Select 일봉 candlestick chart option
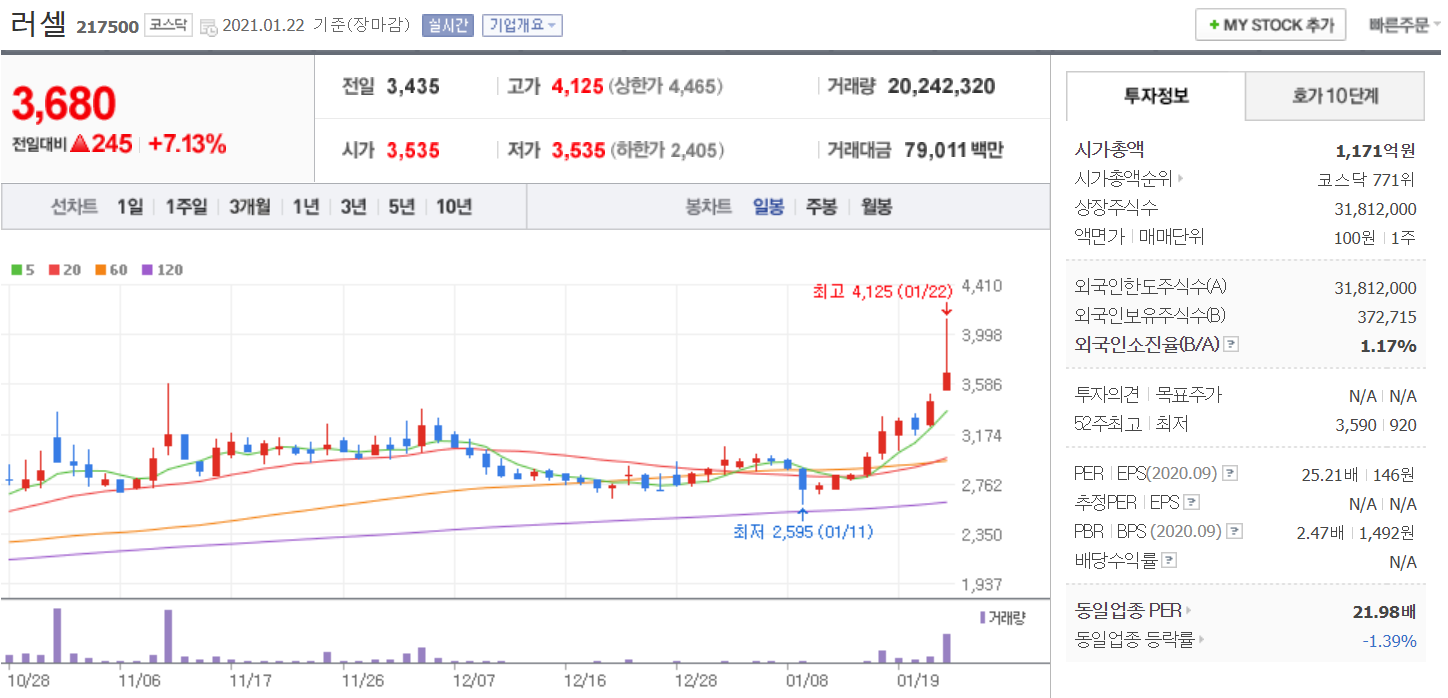This screenshot has height=698, width=1448. click(768, 207)
